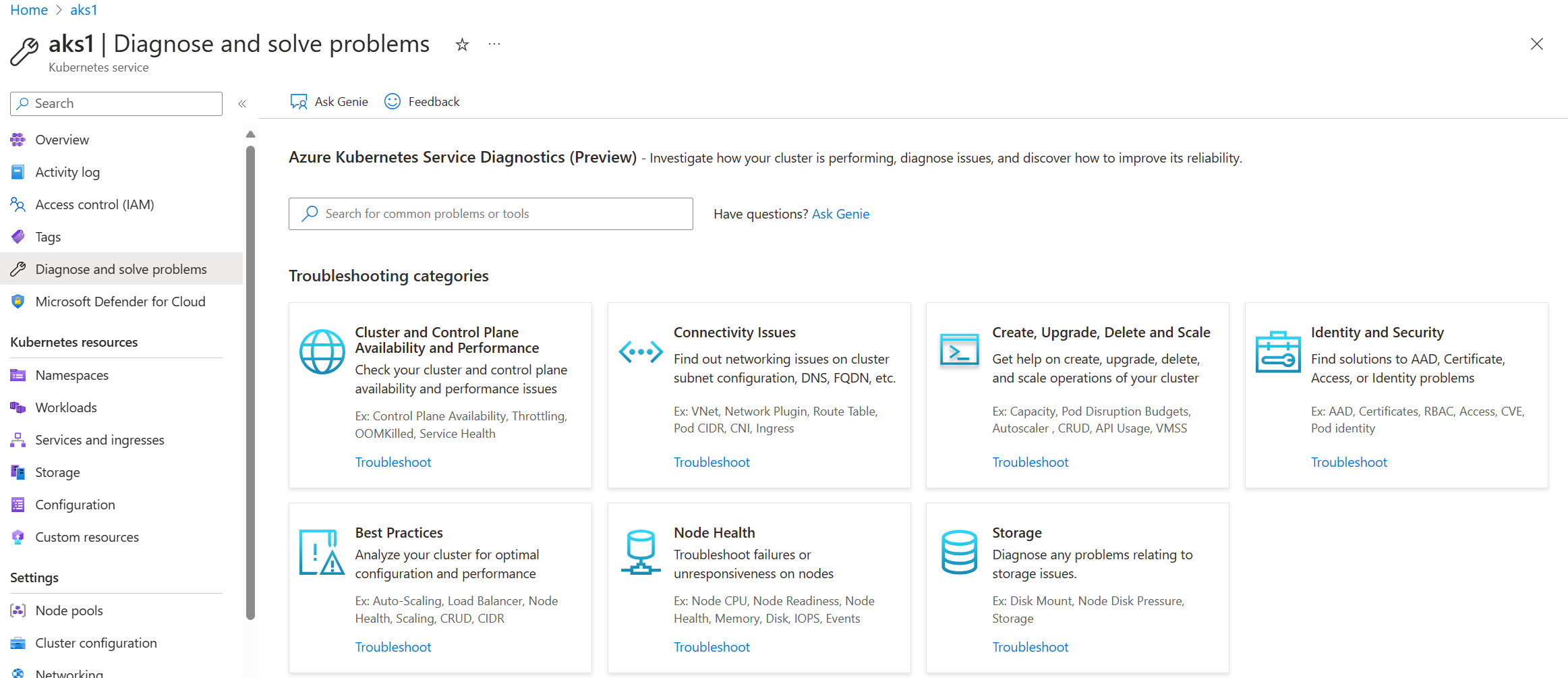Focus the Search for common problems or tools box

[491, 214]
